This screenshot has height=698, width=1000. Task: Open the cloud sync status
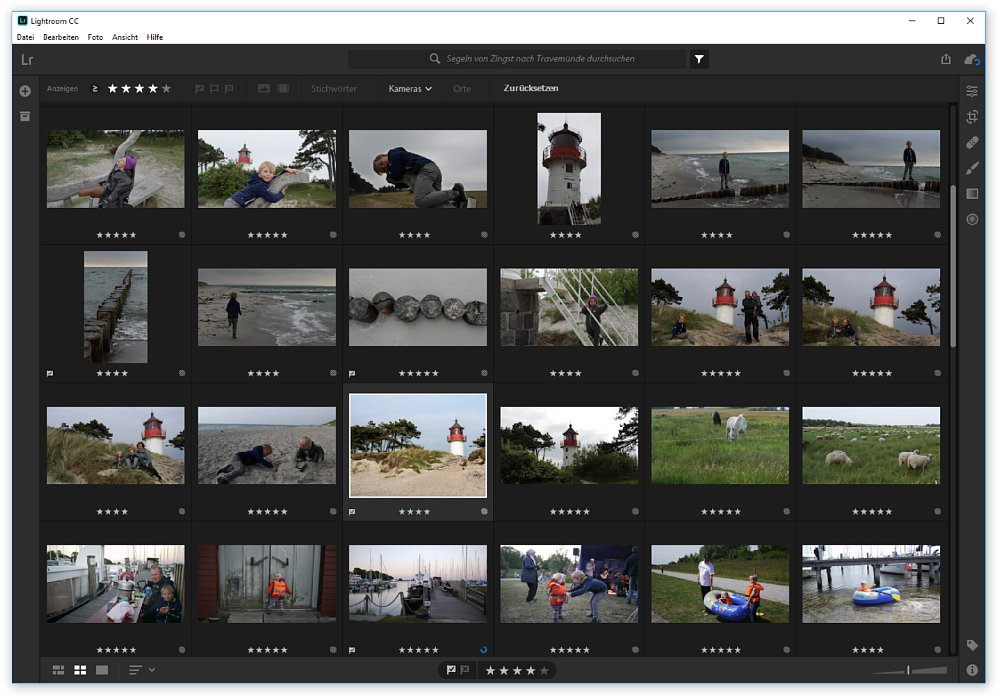(971, 60)
